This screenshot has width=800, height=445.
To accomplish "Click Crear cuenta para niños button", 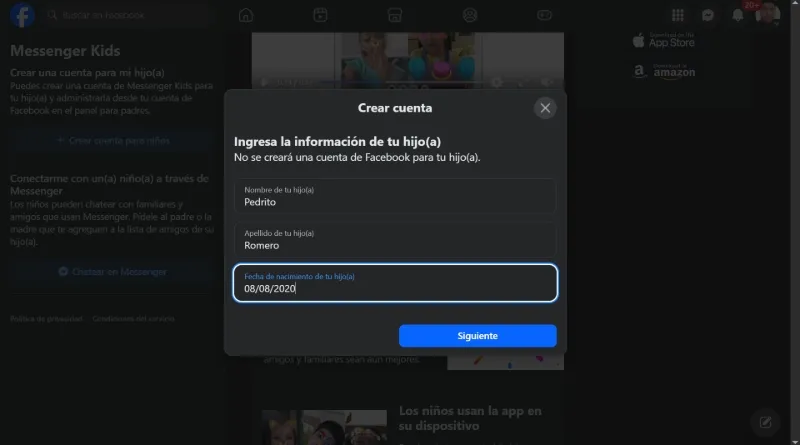I will pos(113,140).
